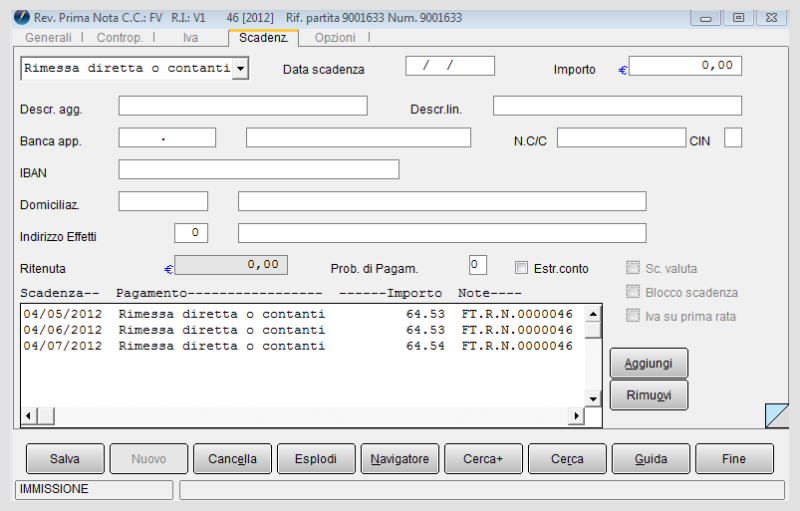
Task: Toggle the Iva su prima rata checkbox
Action: pos(633,316)
